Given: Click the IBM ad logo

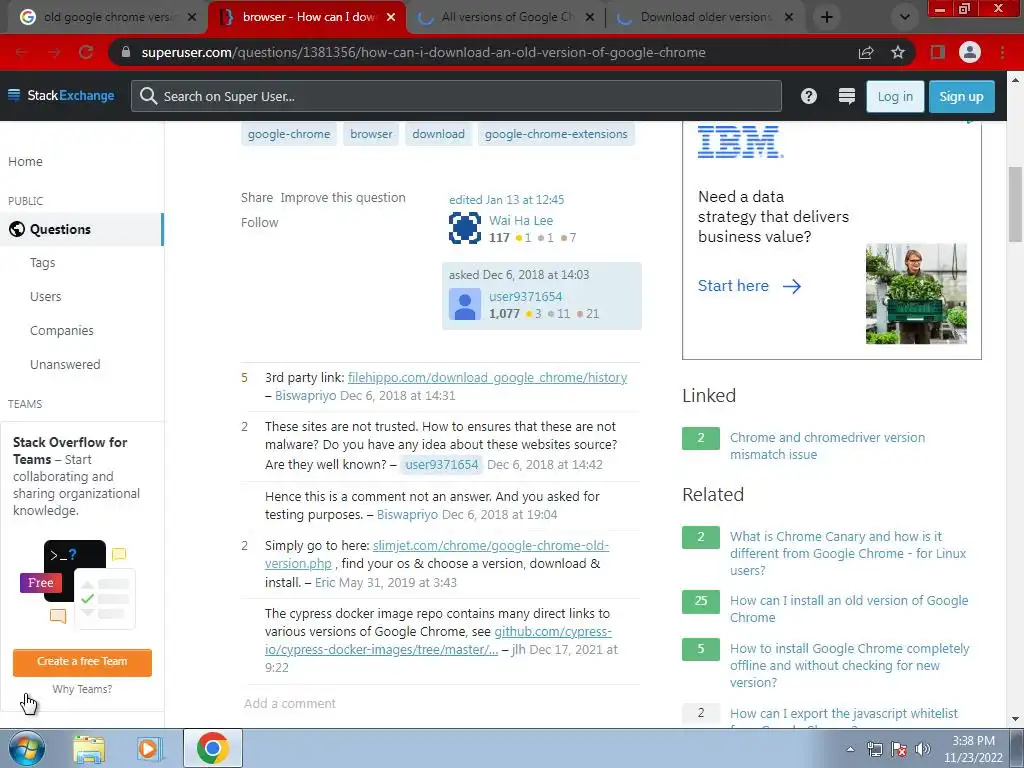Looking at the screenshot, I should tap(740, 142).
